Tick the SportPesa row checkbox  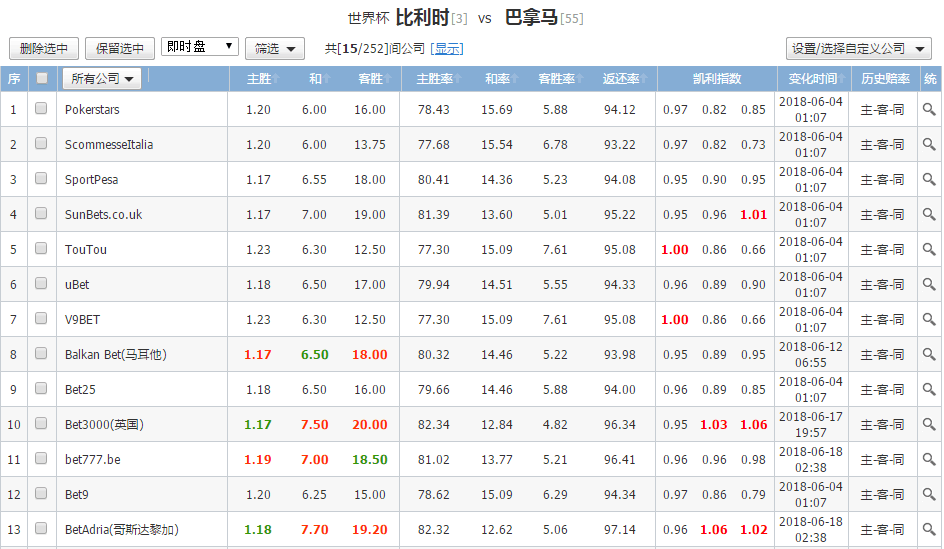pos(41,178)
